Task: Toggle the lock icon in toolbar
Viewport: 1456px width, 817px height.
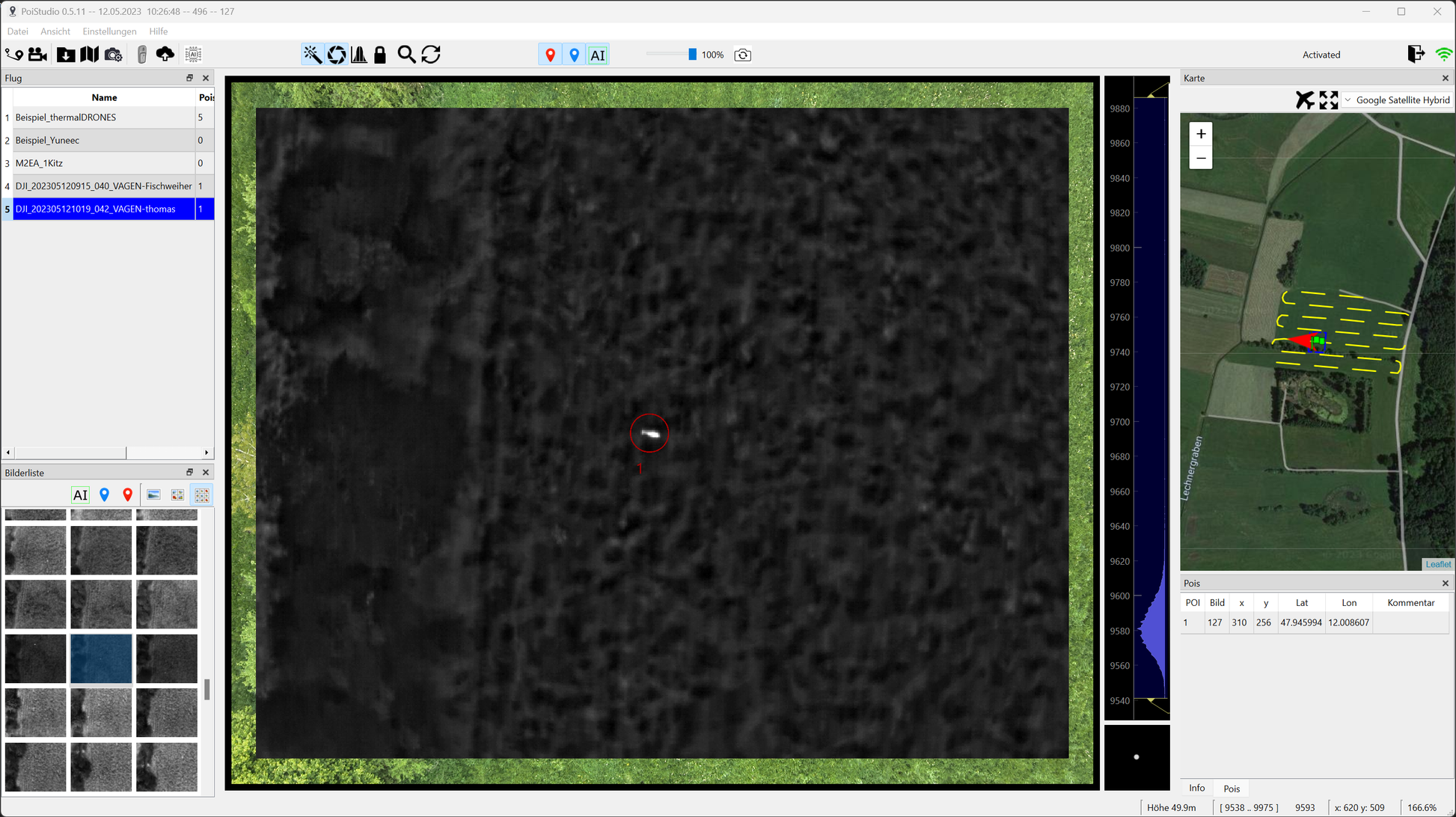Action: (380, 55)
